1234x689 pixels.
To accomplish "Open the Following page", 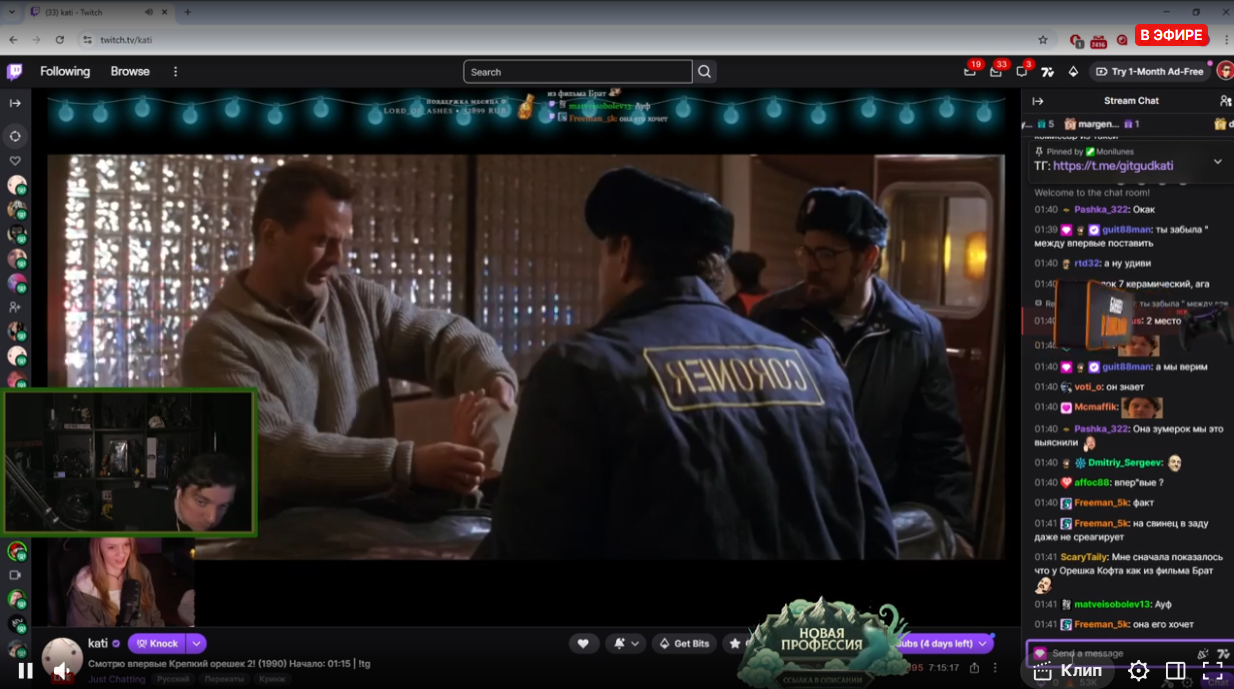I will [65, 71].
